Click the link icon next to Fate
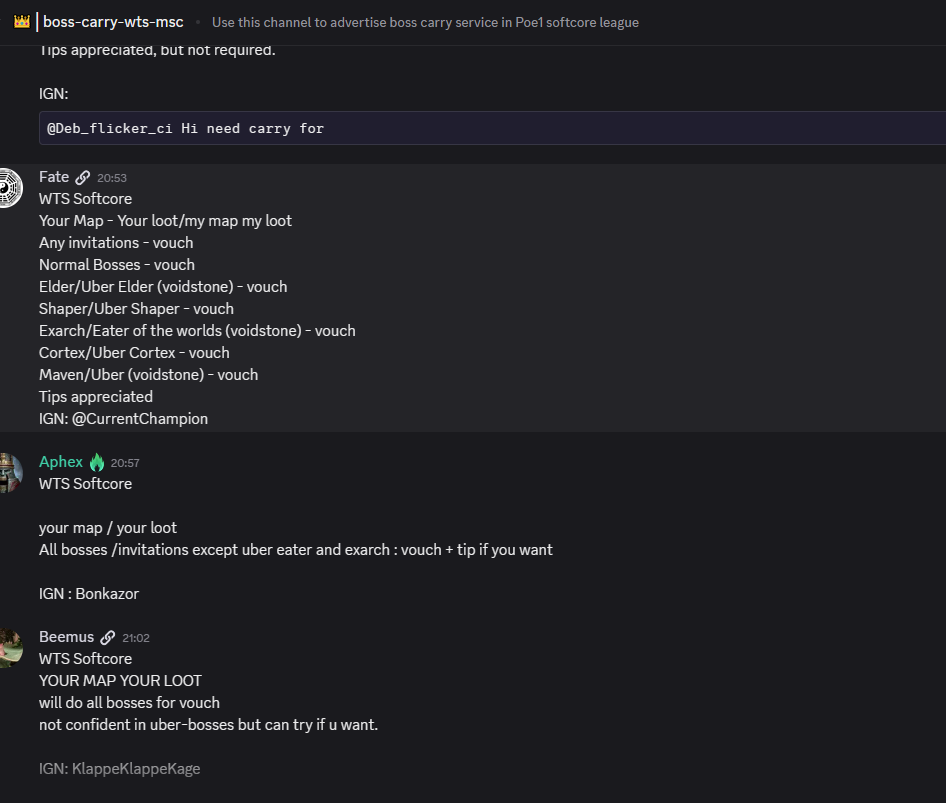 pos(83,177)
